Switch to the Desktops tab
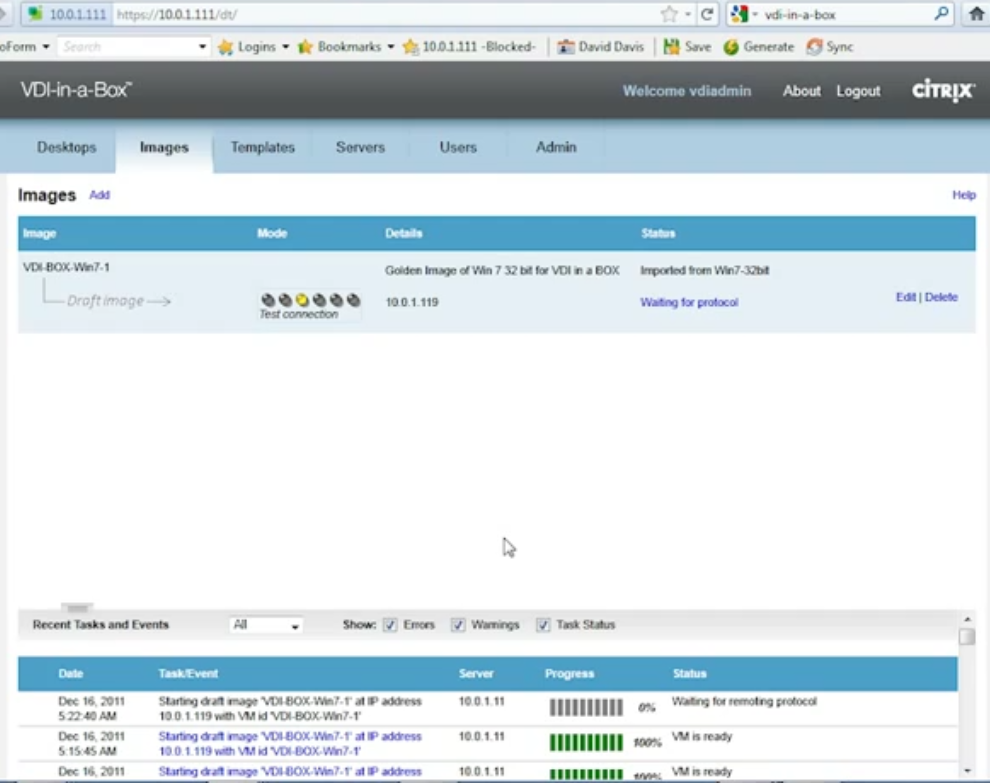The height and width of the screenshot is (783, 990). [x=66, y=147]
